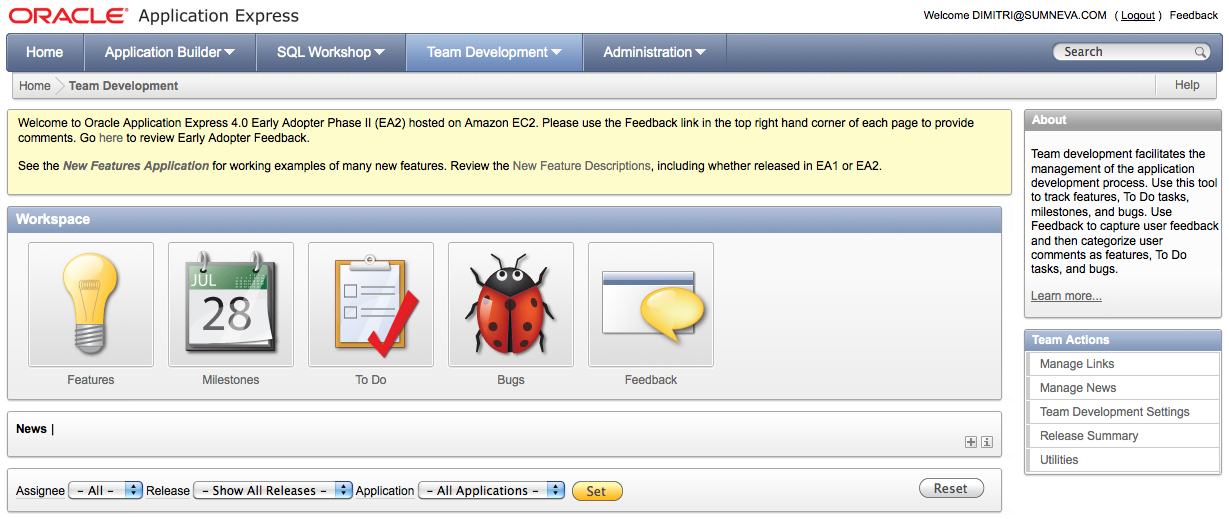The width and height of the screenshot is (1229, 519).
Task: Click Home in the breadcrumb
Action: pyautogui.click(x=35, y=86)
